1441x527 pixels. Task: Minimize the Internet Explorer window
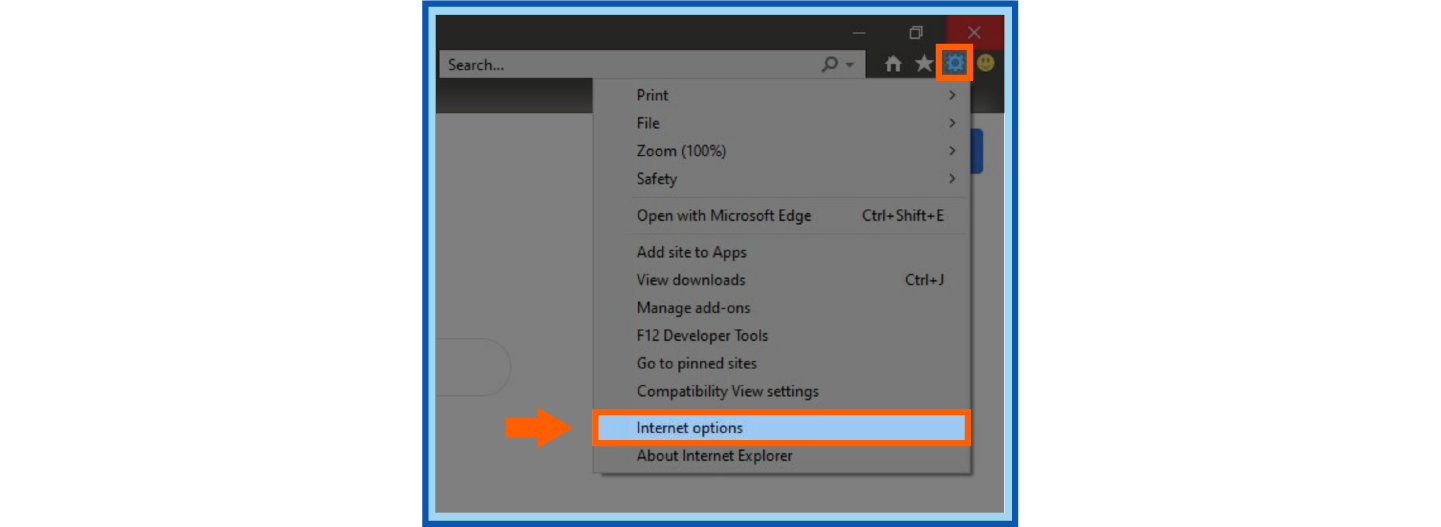[x=858, y=32]
